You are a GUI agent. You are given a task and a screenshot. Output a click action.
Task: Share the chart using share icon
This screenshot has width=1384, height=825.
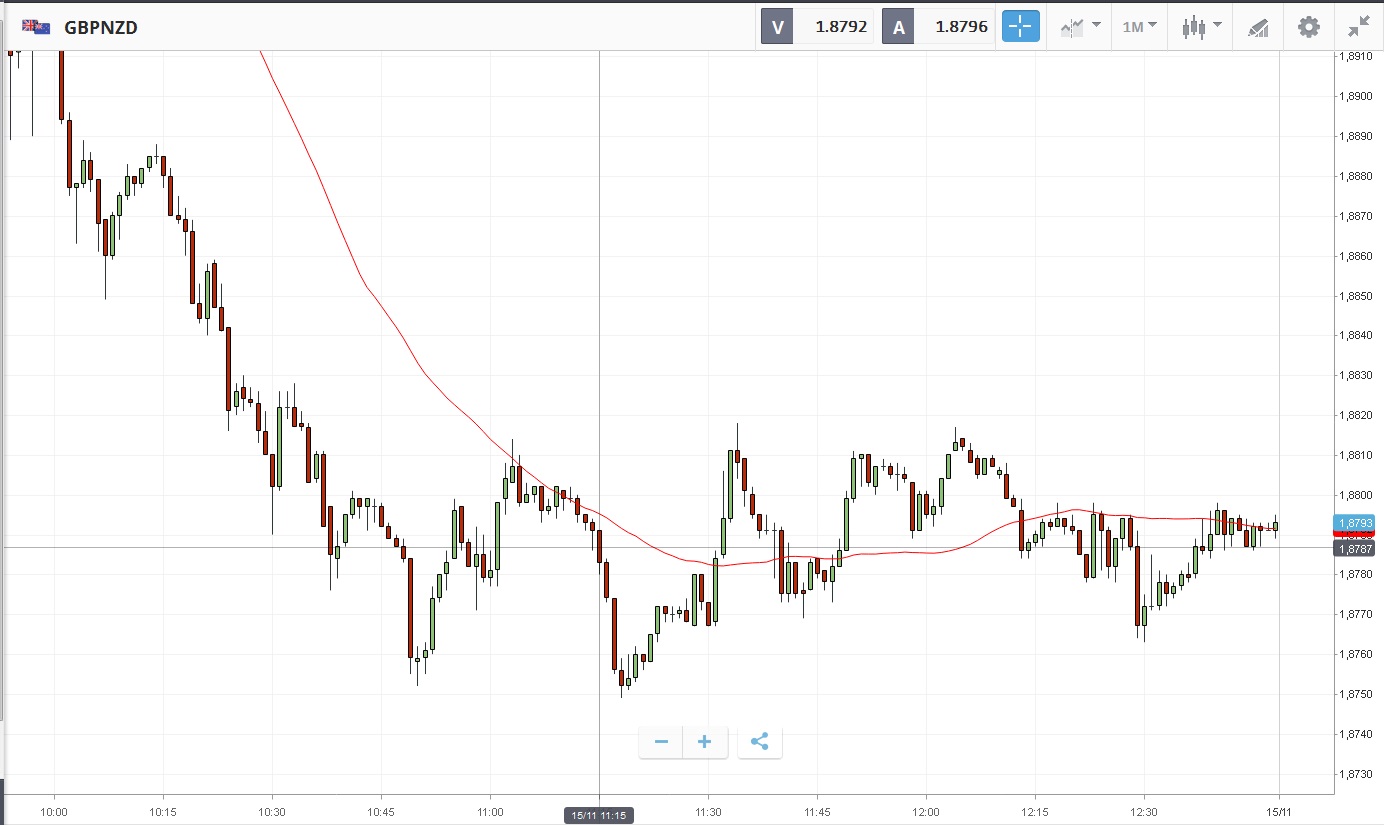[759, 742]
